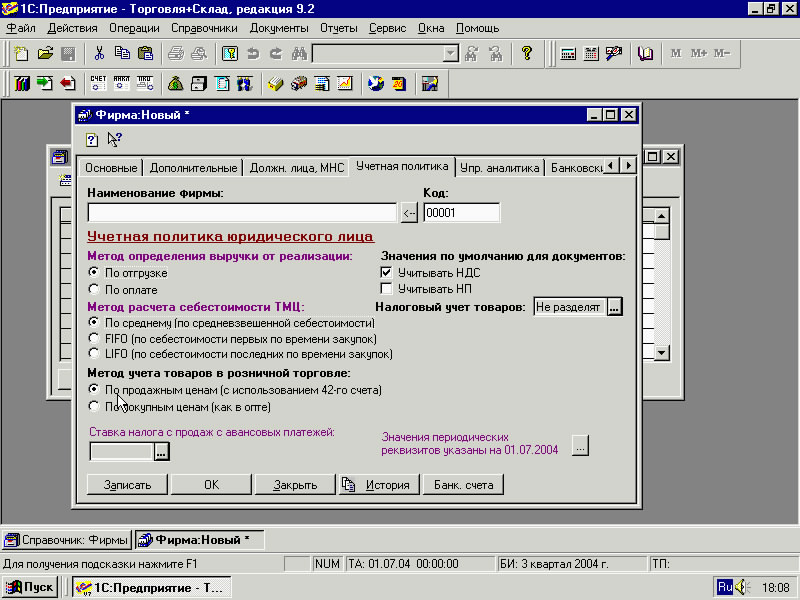Click the Open folder toolbar icon

coord(45,54)
